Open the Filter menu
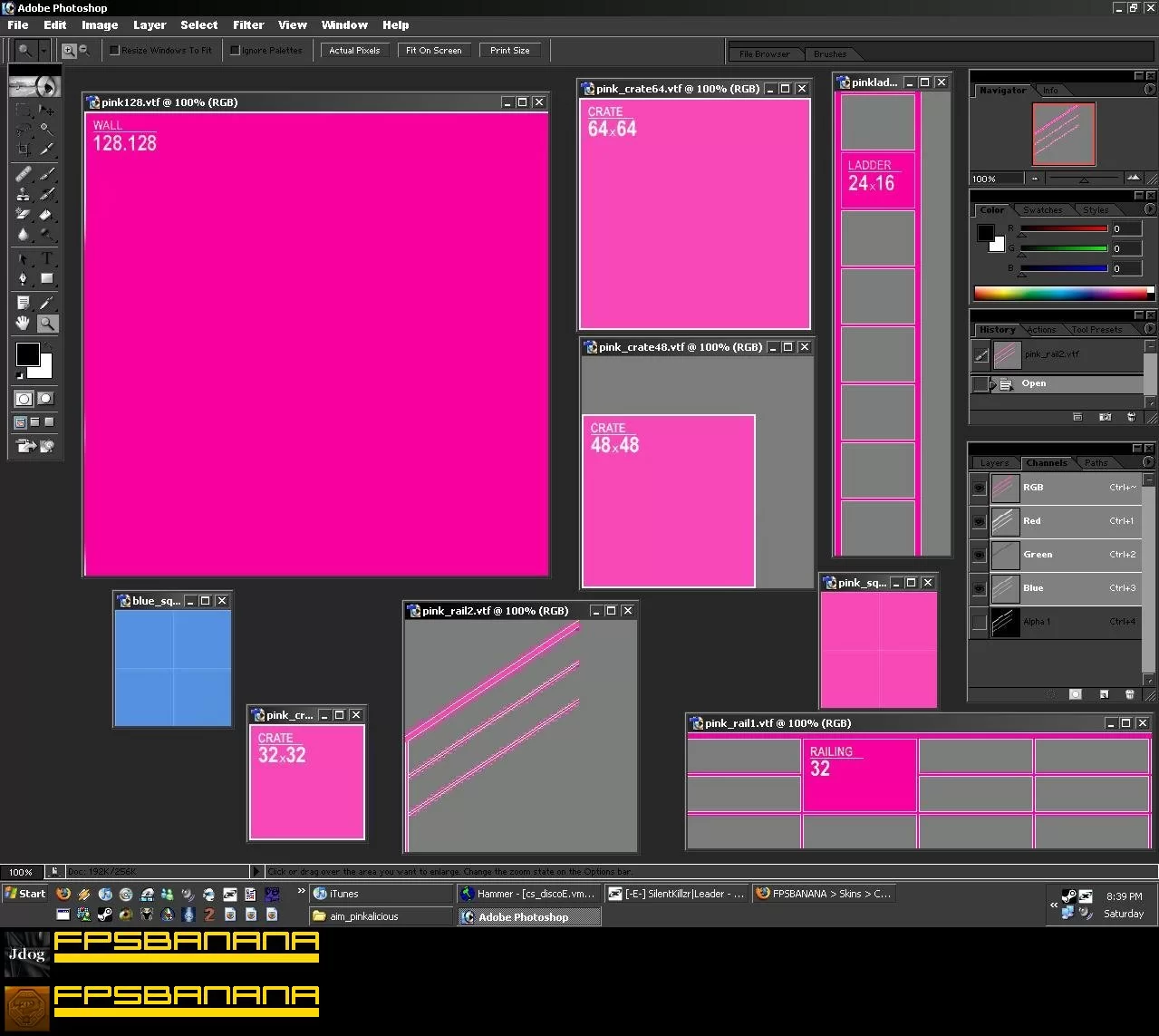 tap(248, 25)
